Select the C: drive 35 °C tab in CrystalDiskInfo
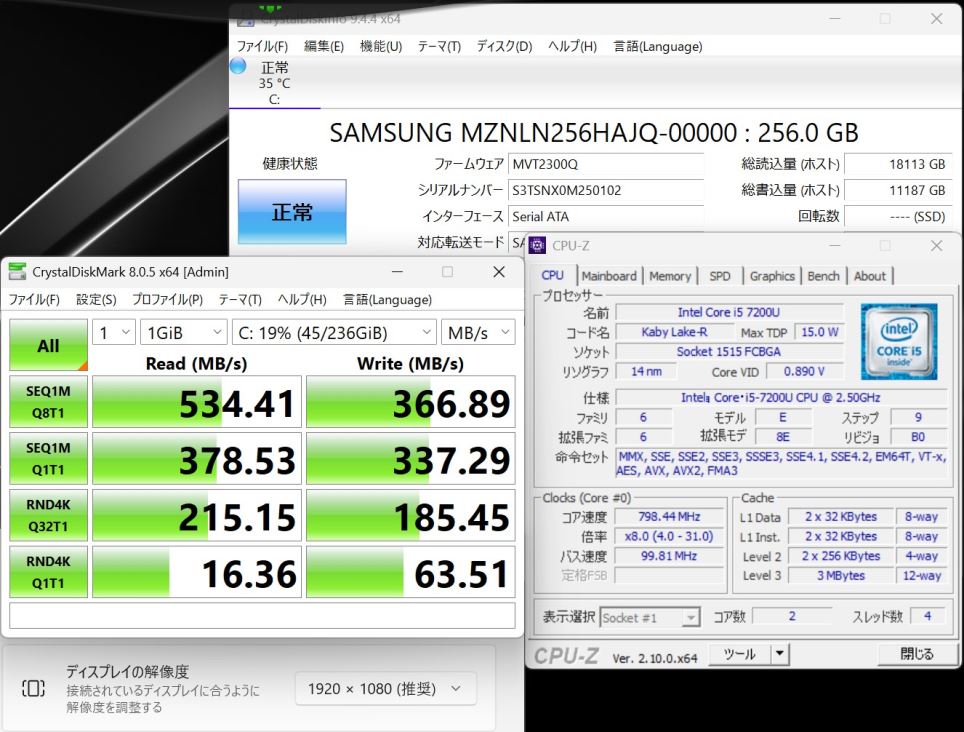Screen dimensions: 964x732 [274, 83]
